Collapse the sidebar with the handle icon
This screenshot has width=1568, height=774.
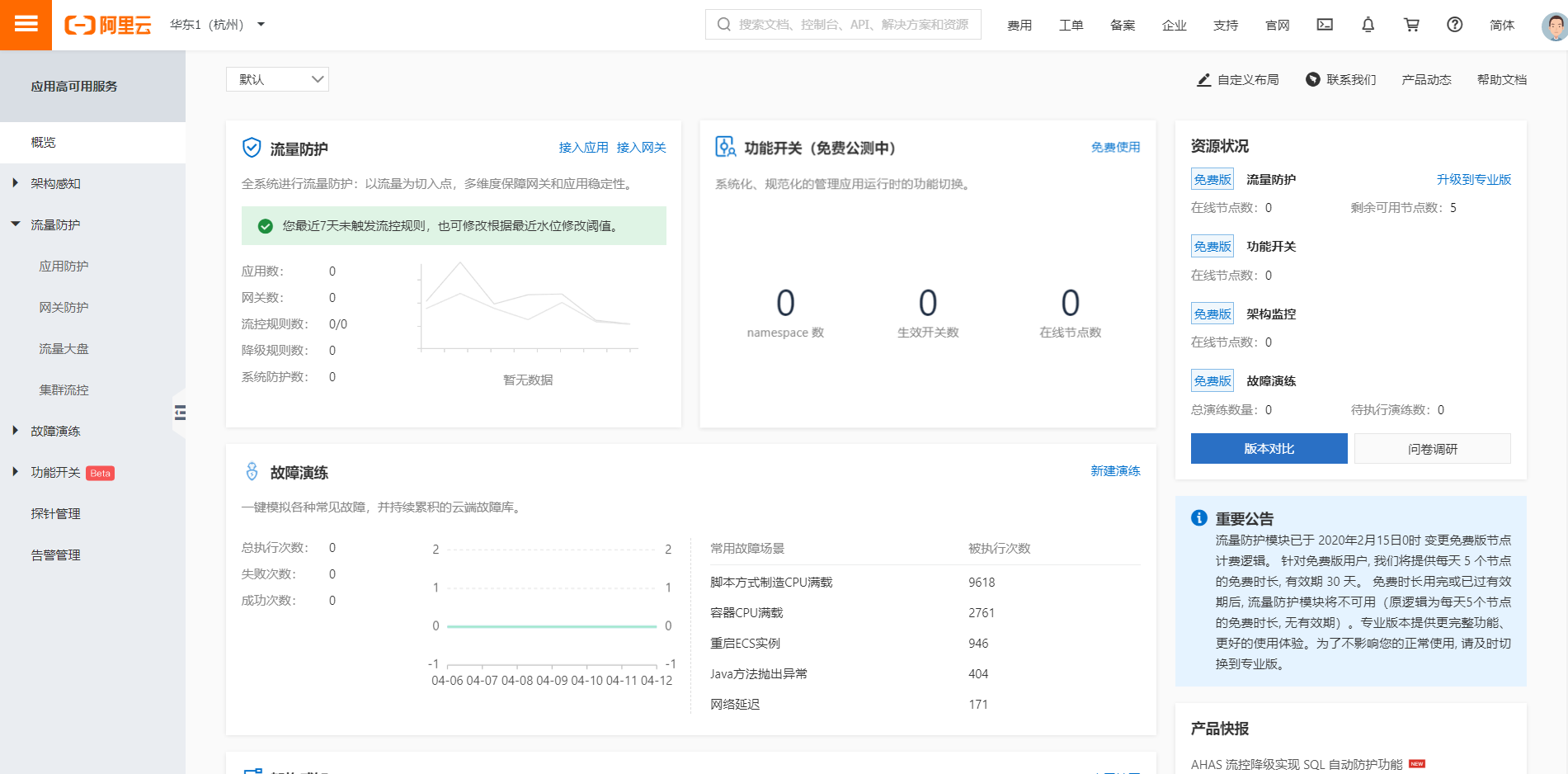(x=179, y=413)
